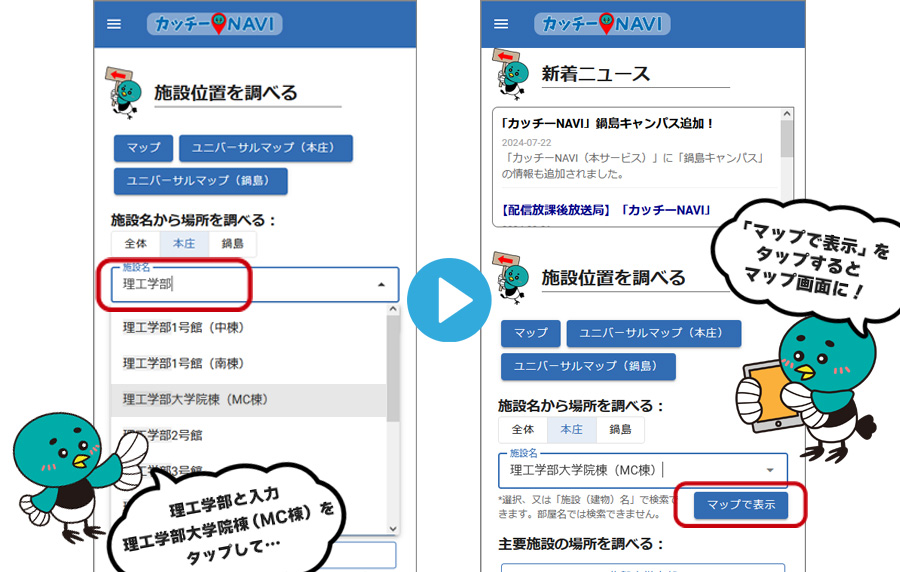900x572 pixels.
Task: Click ユニバーサルマップ（鍋島） on left screen
Action: tap(201, 181)
